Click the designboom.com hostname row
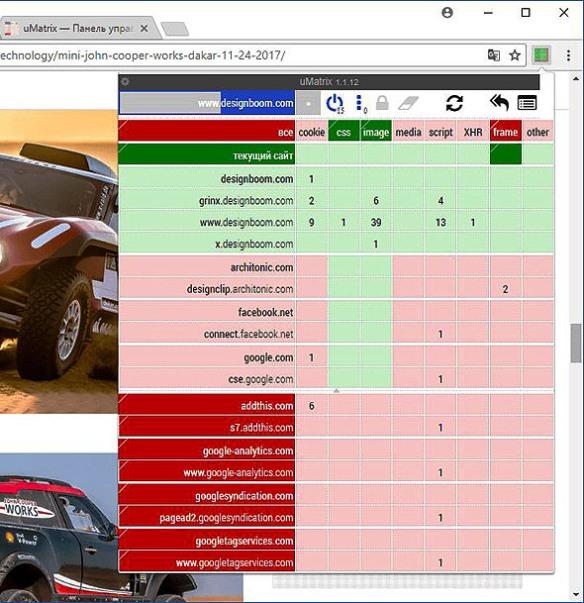 pos(207,179)
